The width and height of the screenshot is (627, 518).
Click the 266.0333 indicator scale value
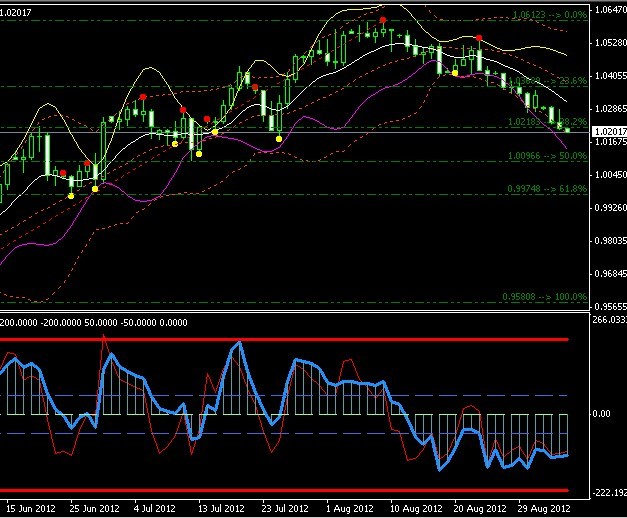[x=609, y=320]
